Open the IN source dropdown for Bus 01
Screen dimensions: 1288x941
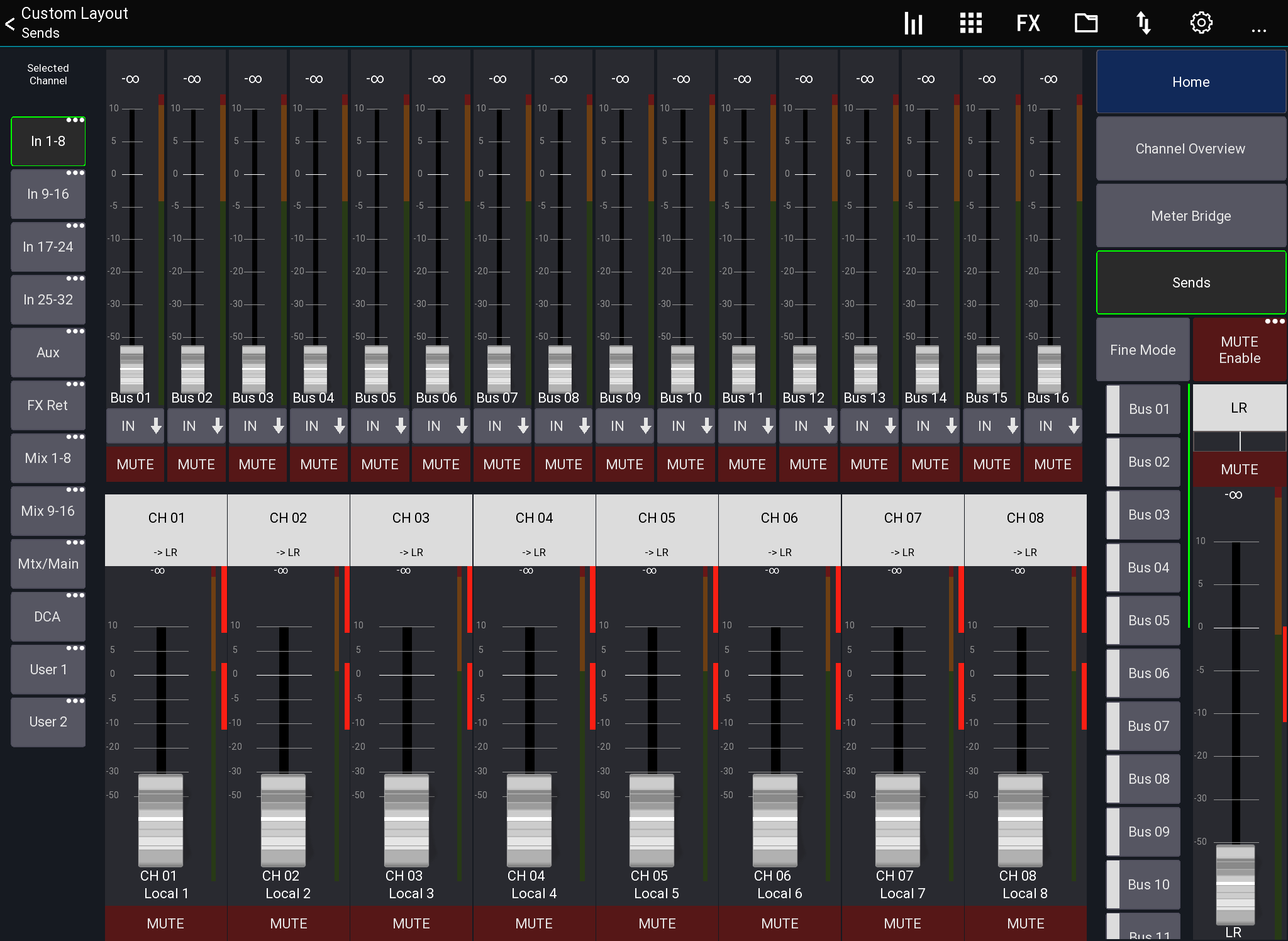tap(135, 426)
